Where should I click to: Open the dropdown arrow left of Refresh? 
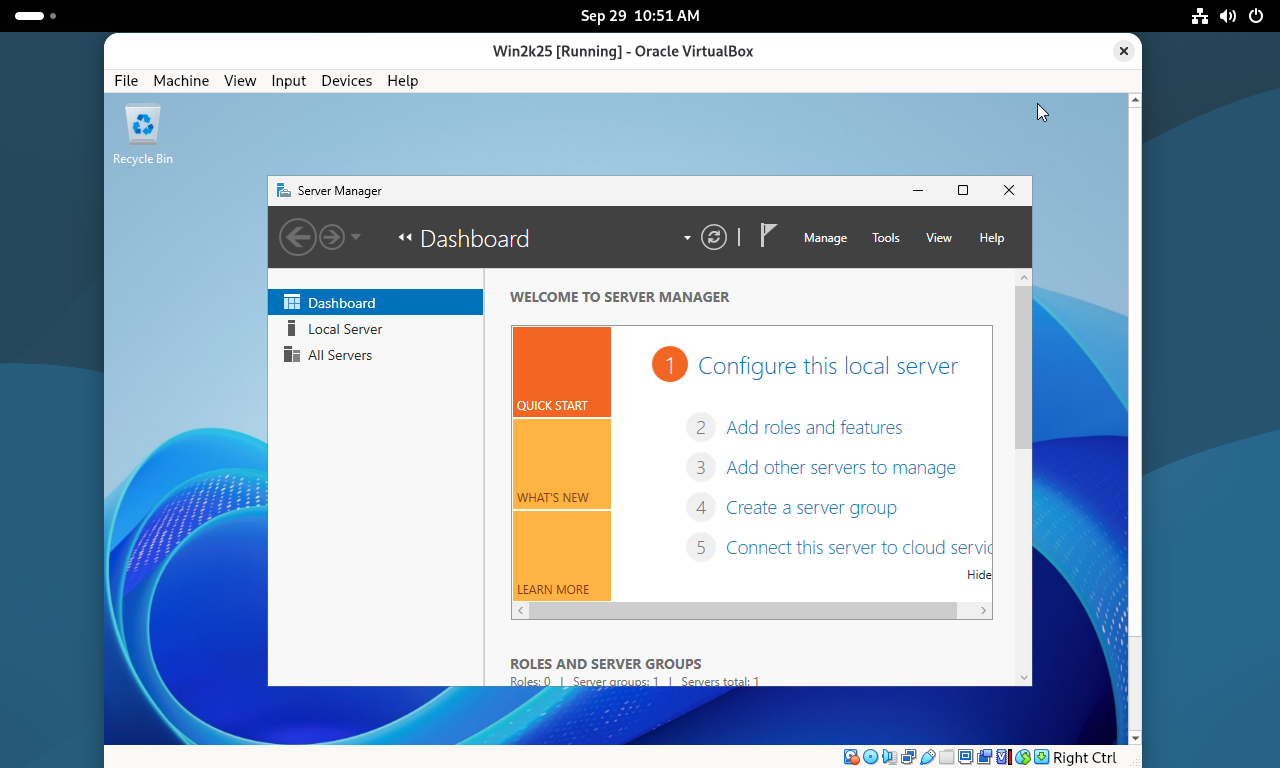[x=687, y=238]
